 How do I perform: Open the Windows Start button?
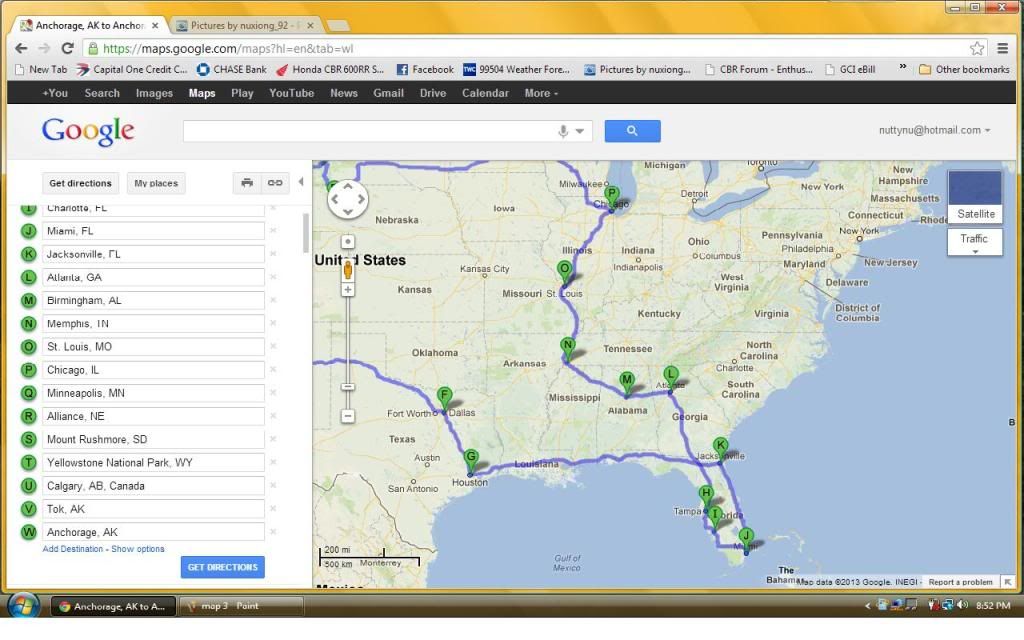tap(24, 606)
